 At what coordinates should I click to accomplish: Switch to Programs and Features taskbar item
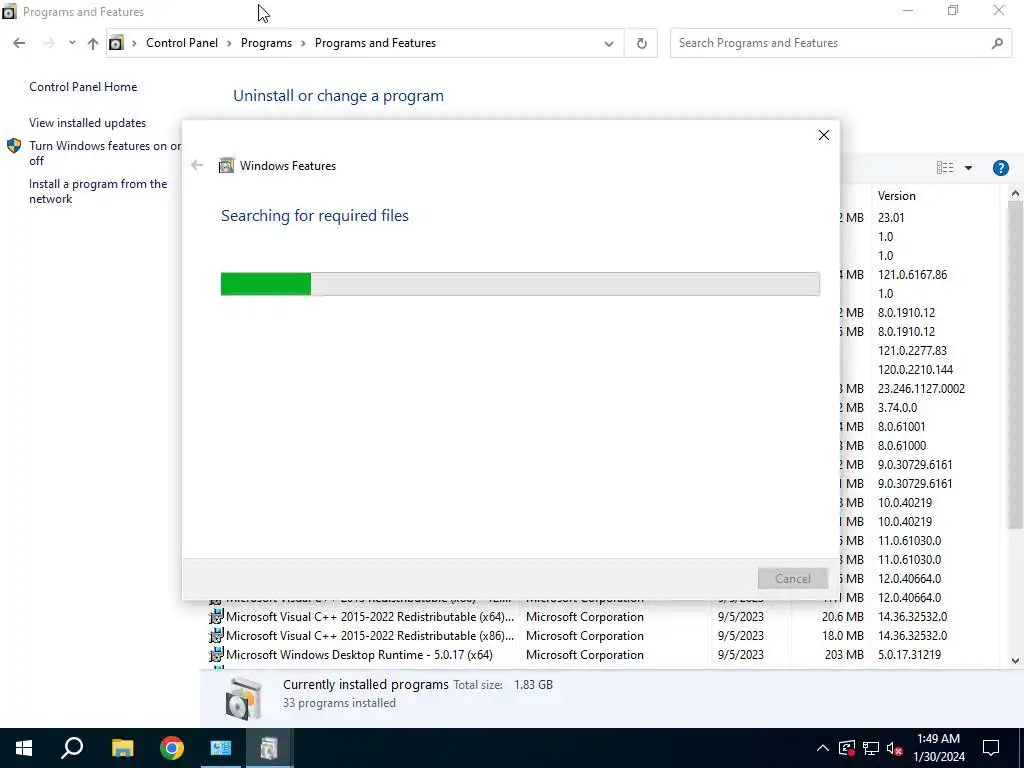coord(269,748)
